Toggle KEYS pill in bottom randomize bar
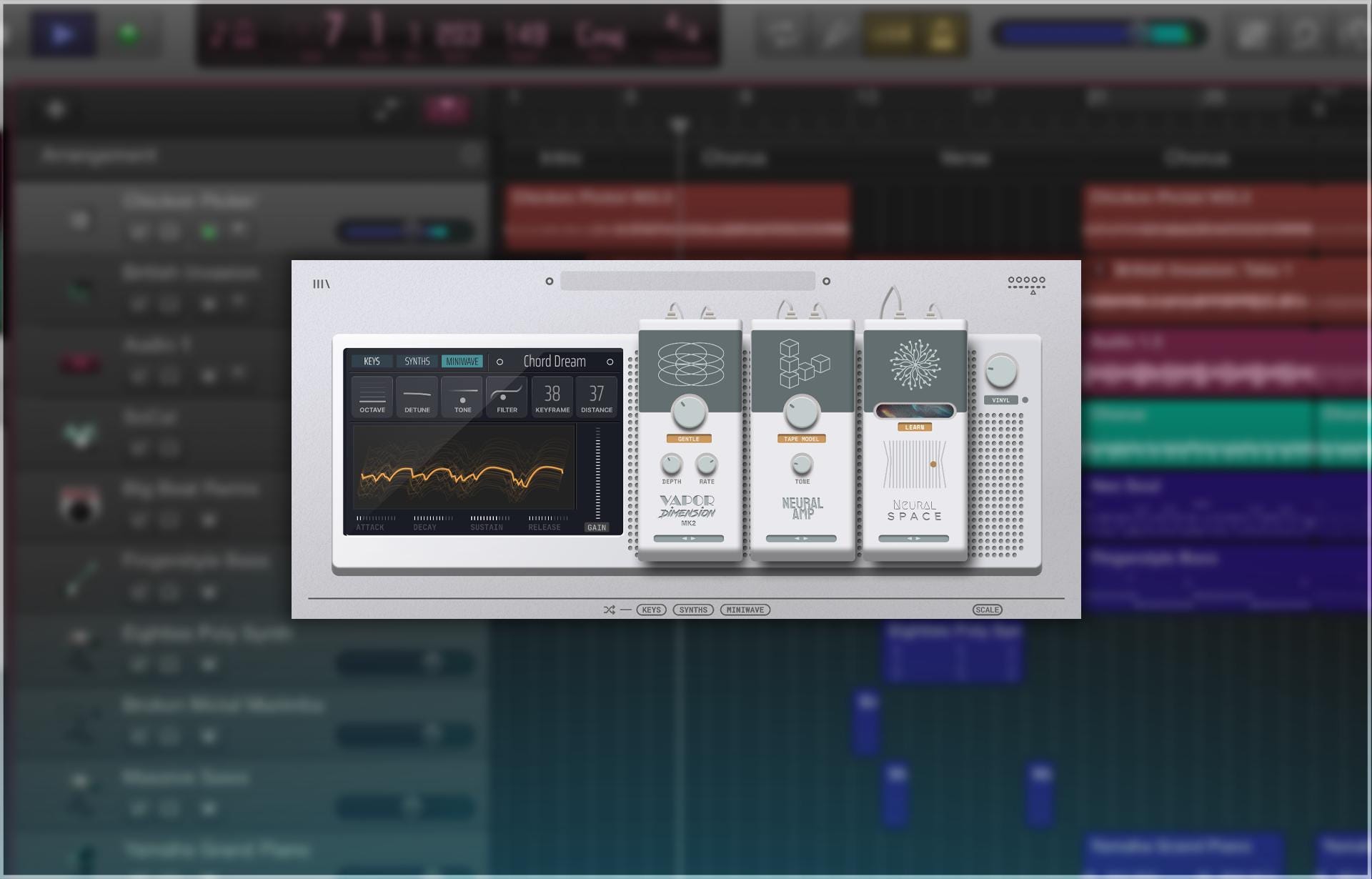Image resolution: width=1372 pixels, height=879 pixels. click(x=651, y=610)
